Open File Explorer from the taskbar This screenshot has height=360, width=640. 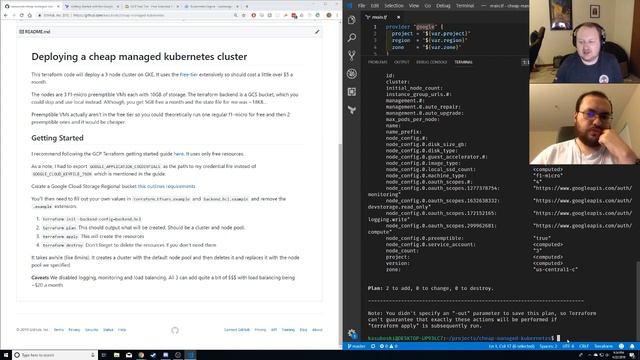116,355
